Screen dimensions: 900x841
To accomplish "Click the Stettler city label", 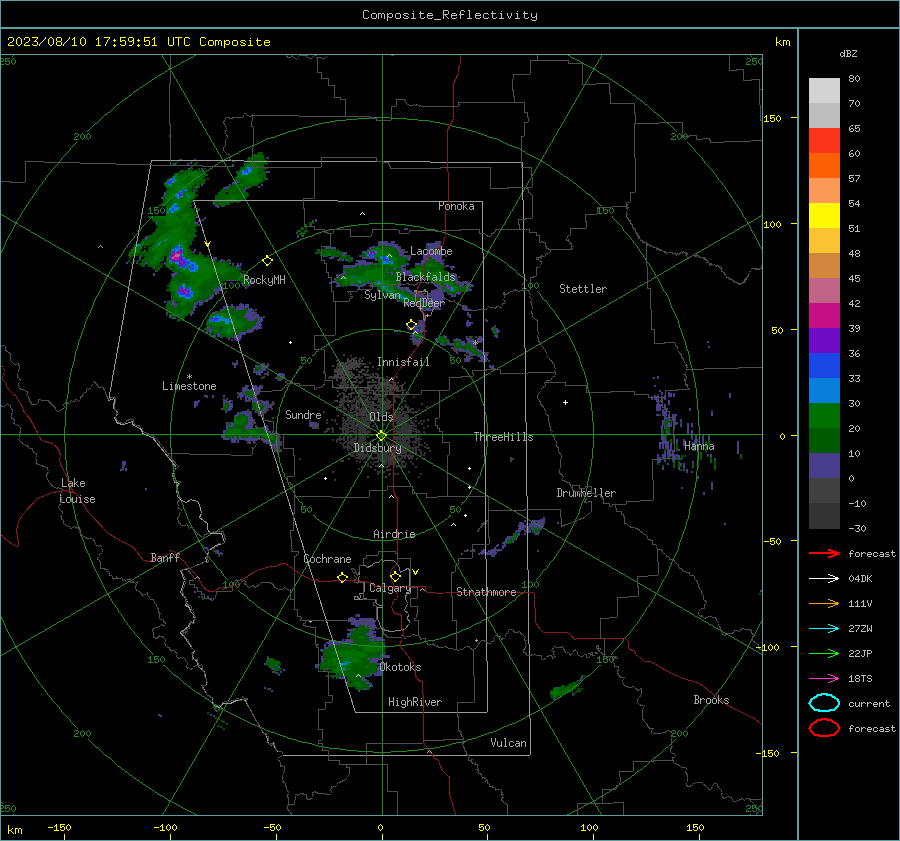I will (x=583, y=289).
